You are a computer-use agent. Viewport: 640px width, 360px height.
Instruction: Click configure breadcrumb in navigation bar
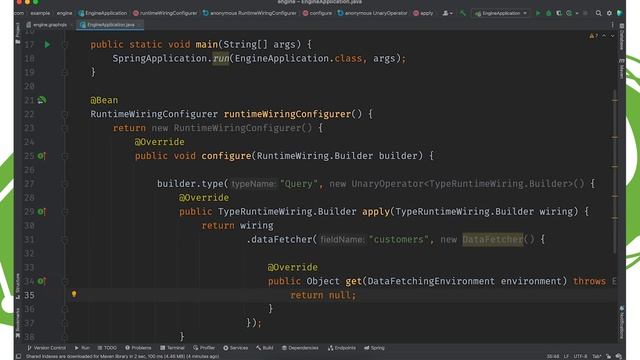(x=317, y=13)
